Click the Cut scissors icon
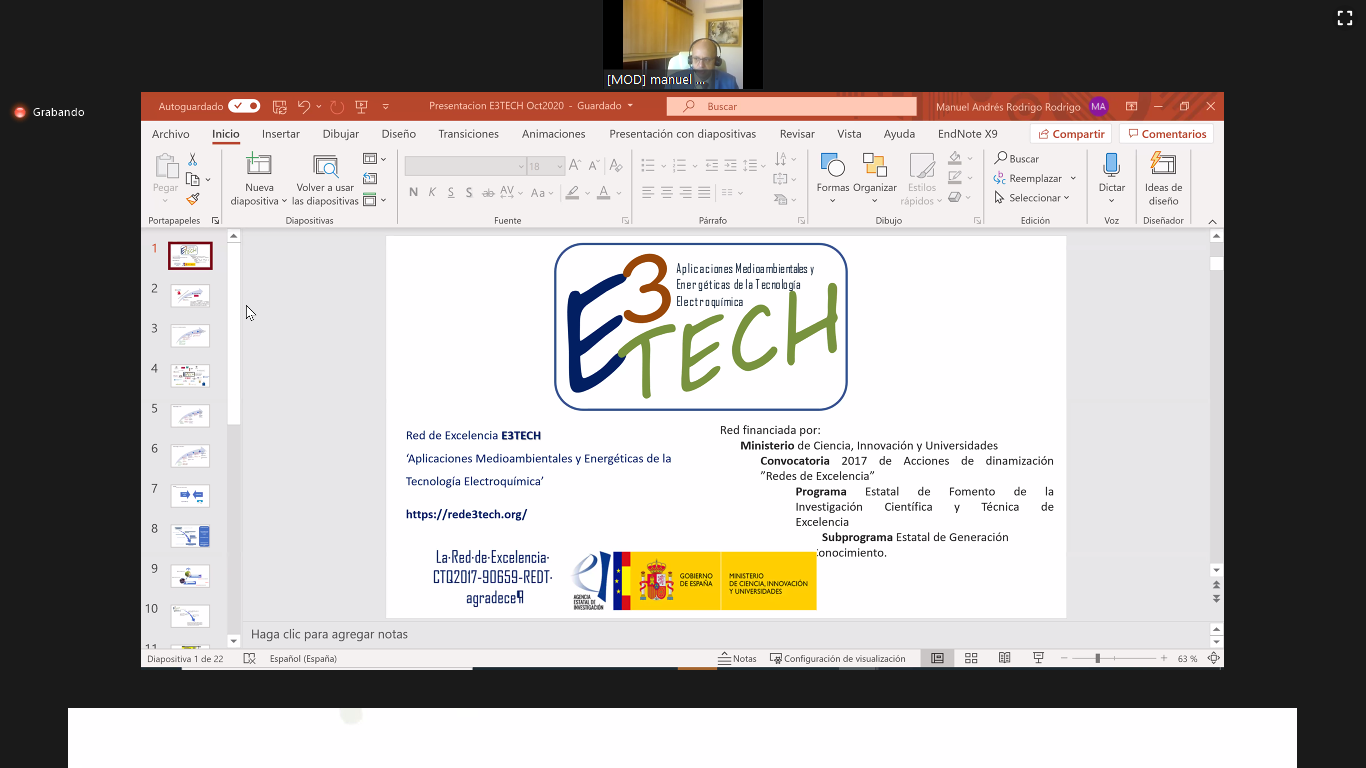This screenshot has width=1366, height=768. (x=193, y=160)
